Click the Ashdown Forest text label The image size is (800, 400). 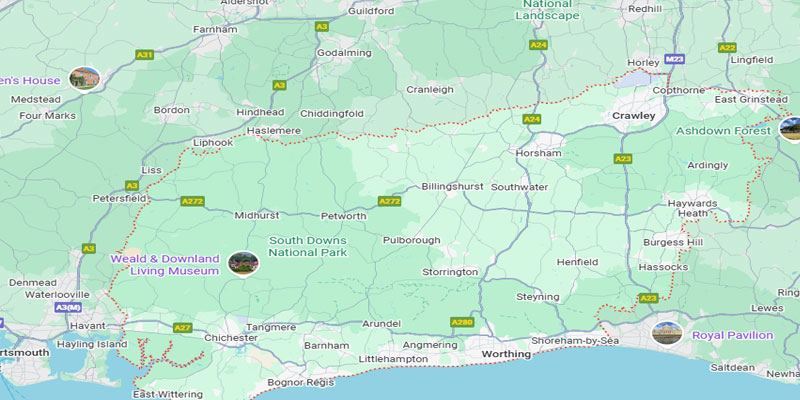723,131
